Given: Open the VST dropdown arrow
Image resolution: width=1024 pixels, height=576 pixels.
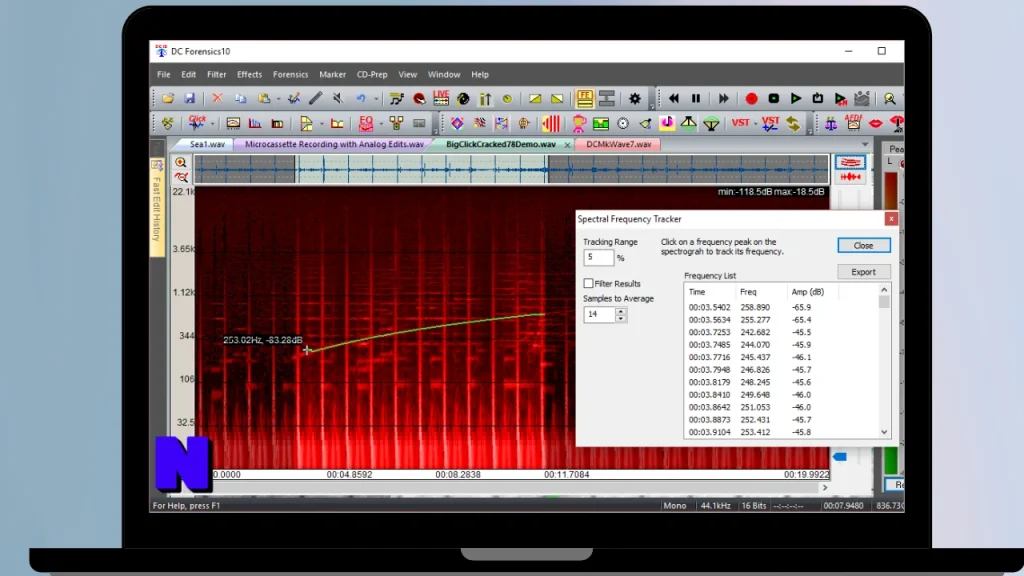Looking at the screenshot, I should pos(756,123).
